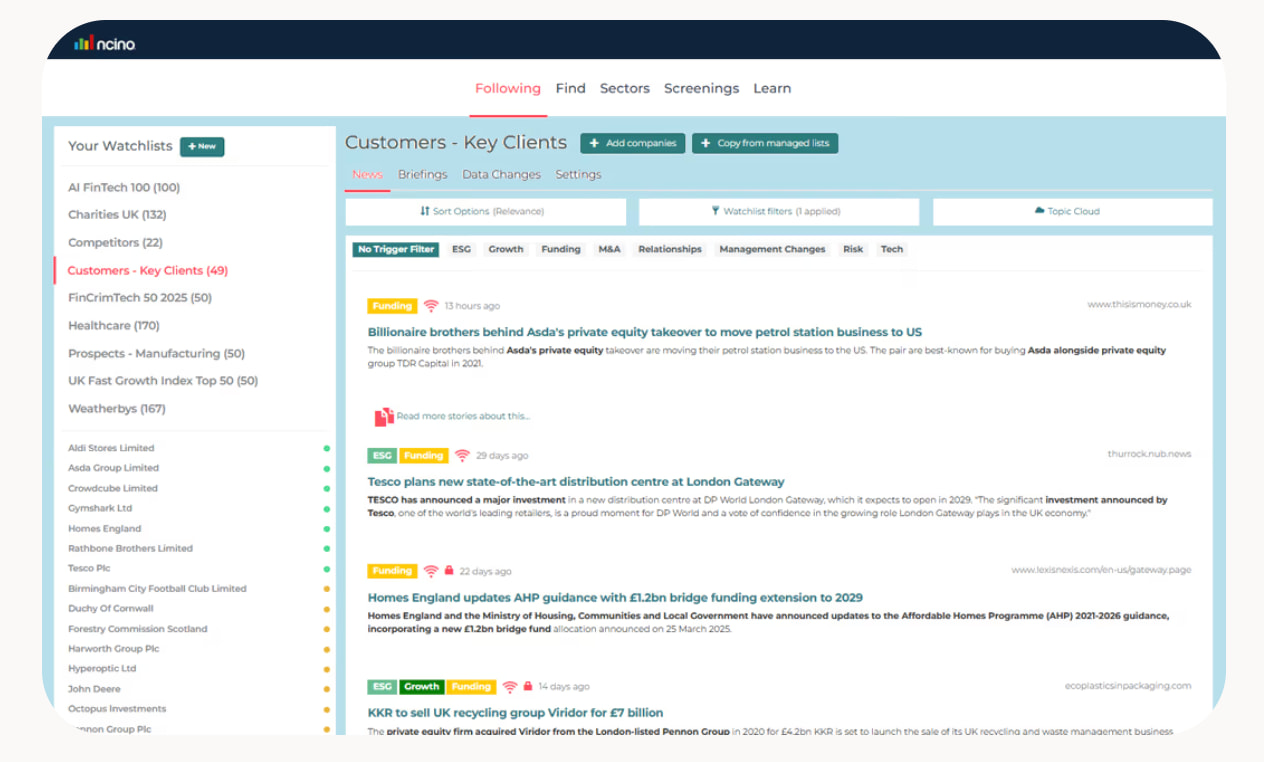The width and height of the screenshot is (1264, 762).
Task: Click Funding tag on Asda article
Action: point(392,306)
